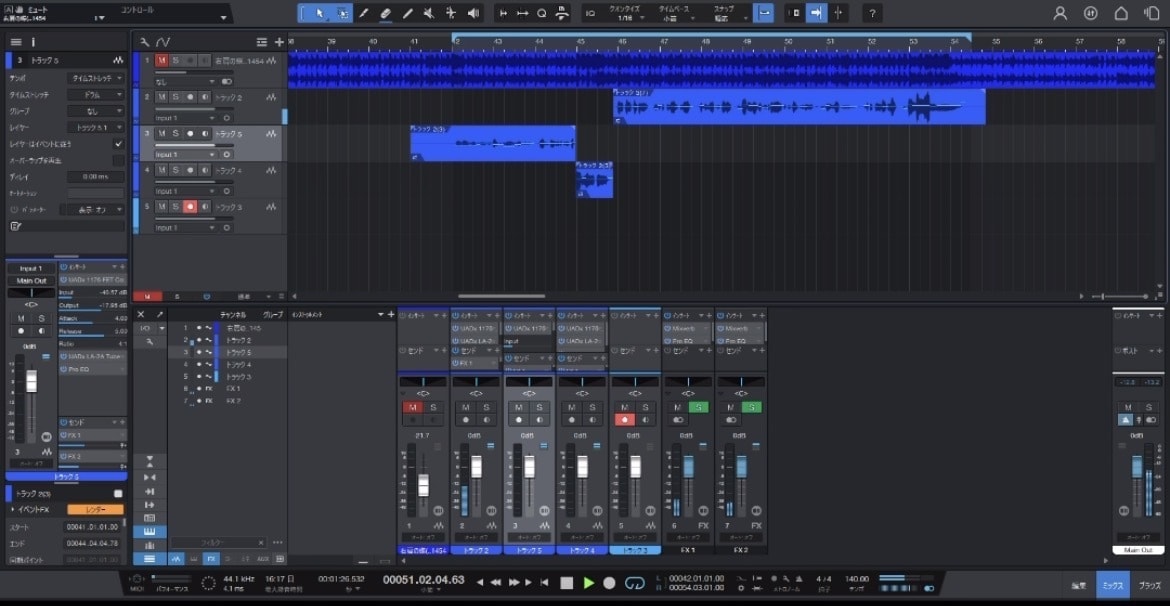This screenshot has width=1170, height=606.
Task: Solo トラック 2 in the track list
Action: 175,97
